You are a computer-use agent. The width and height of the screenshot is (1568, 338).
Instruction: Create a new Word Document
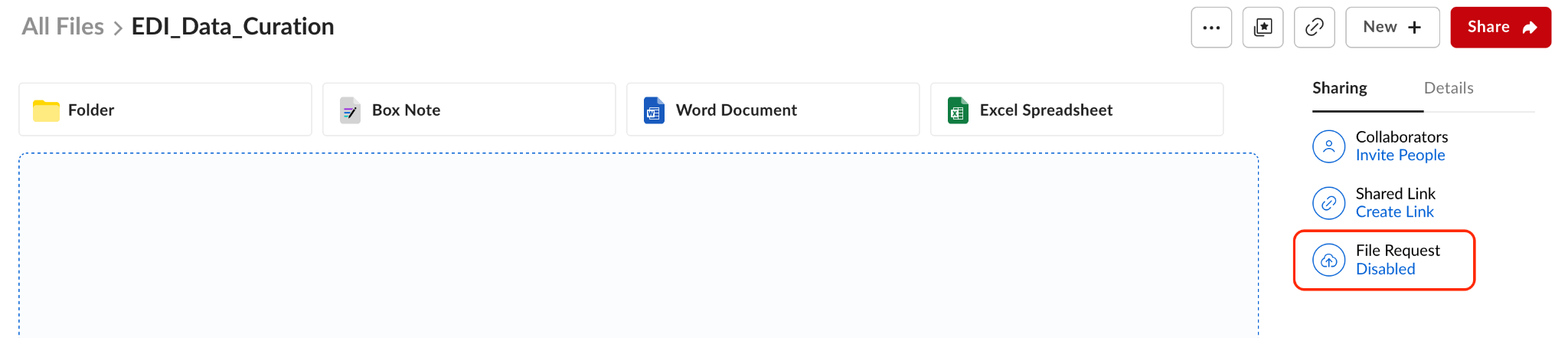(773, 110)
